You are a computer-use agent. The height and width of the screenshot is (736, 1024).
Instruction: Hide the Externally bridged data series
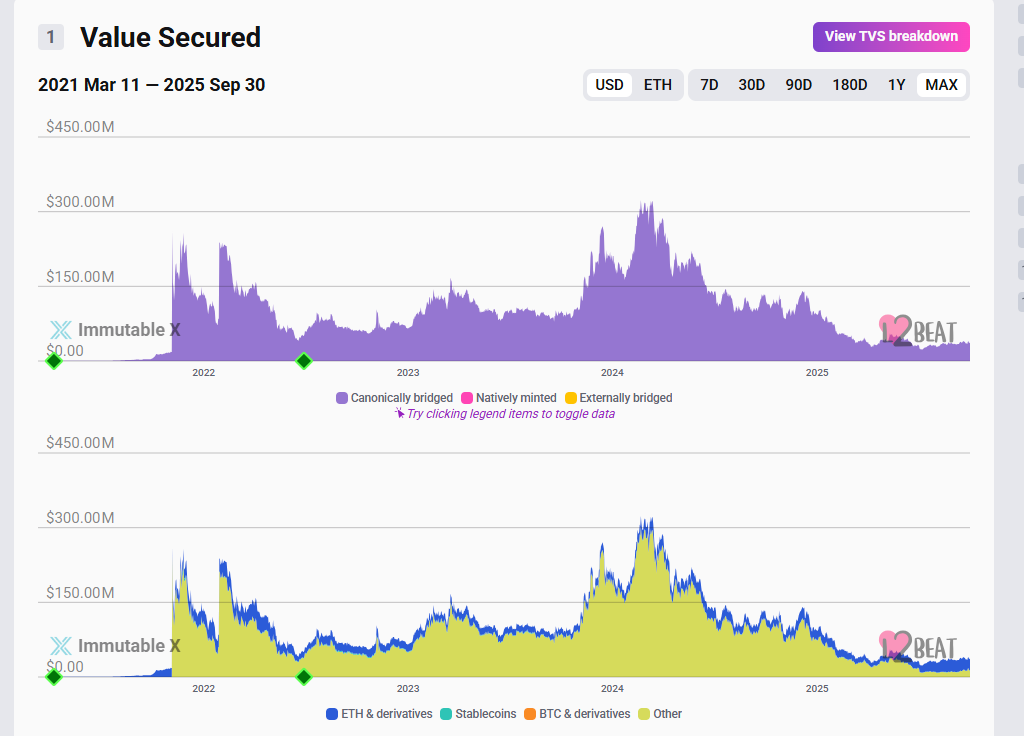[x=618, y=398]
